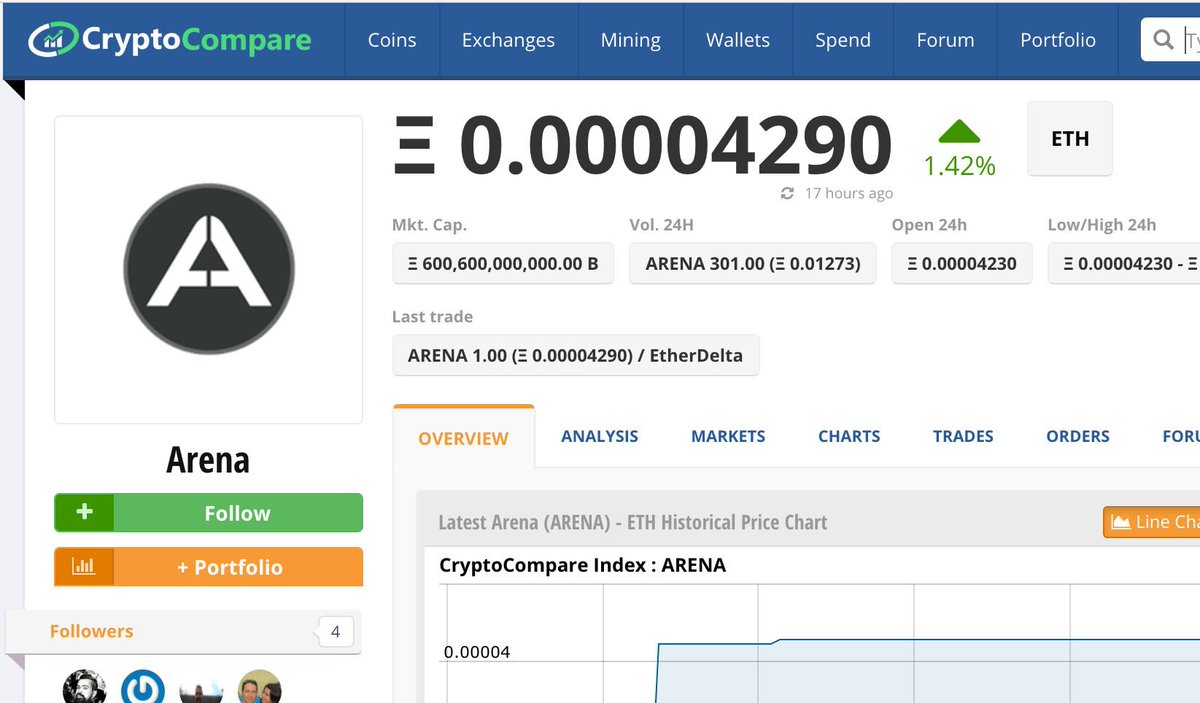The height and width of the screenshot is (703, 1200).
Task: Click the green up arrow price indicator
Action: pyautogui.click(x=959, y=132)
